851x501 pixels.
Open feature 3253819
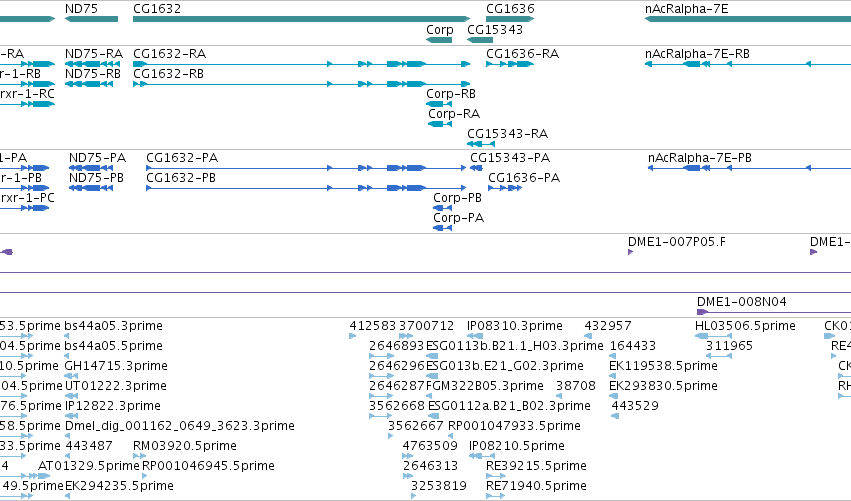[x=439, y=486]
